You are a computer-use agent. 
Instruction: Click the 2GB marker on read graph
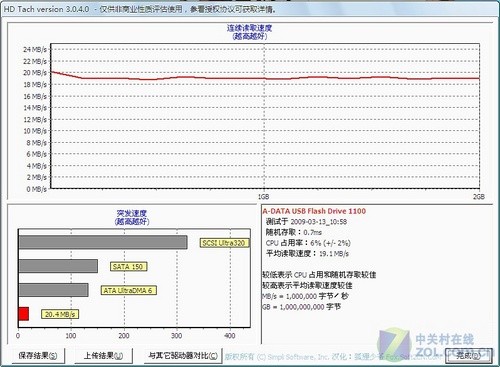coord(479,197)
